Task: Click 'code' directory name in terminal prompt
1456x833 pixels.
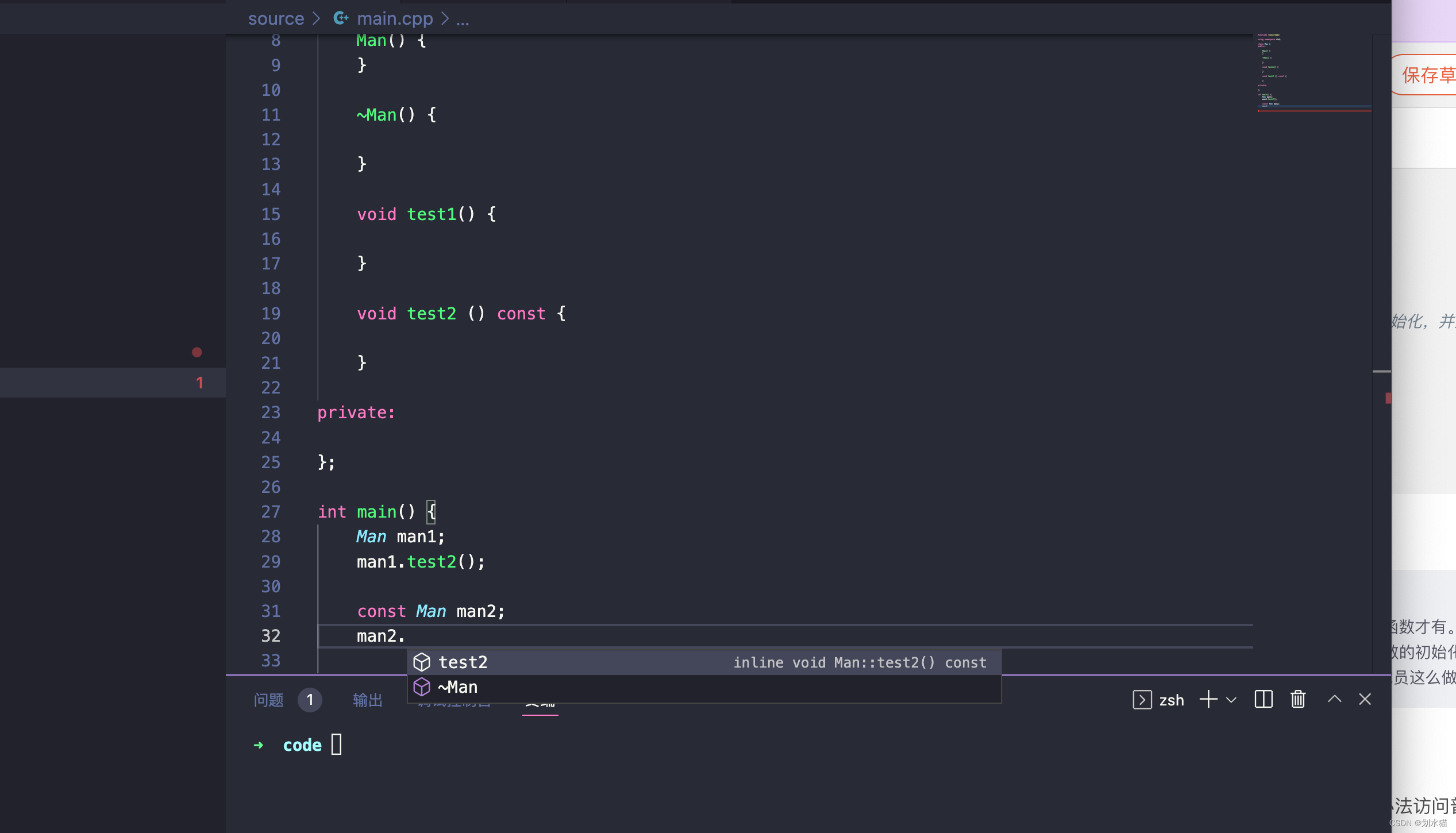Action: (x=302, y=745)
